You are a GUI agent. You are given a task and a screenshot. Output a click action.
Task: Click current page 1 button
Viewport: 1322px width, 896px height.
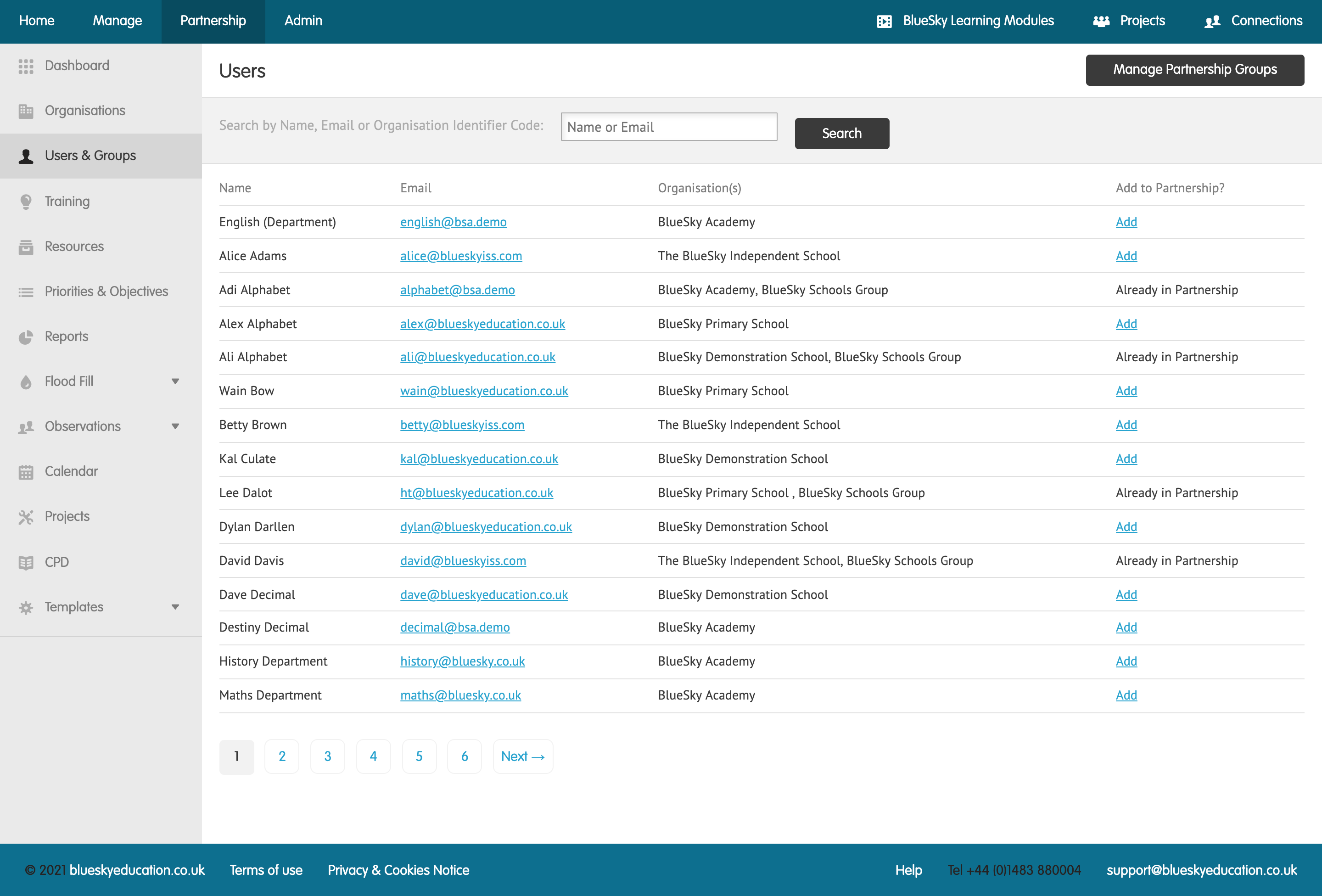pos(237,756)
